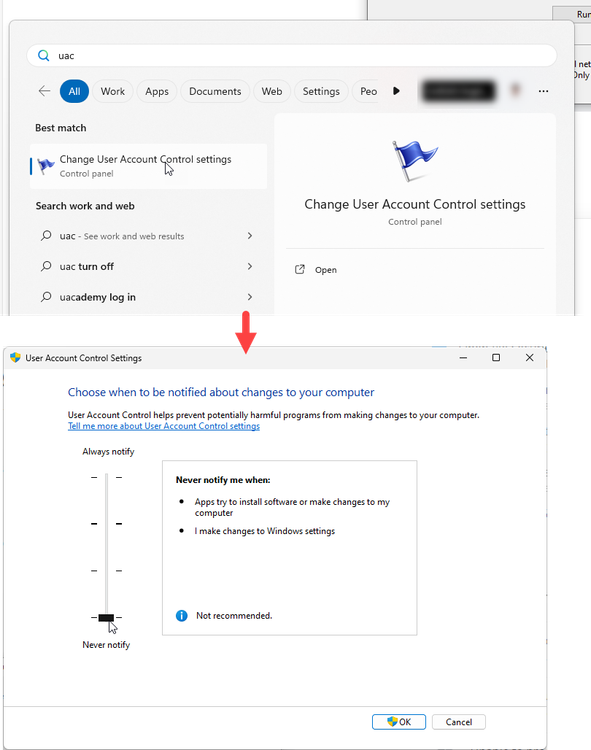Click the magnifier icon beside uac turn off
The width and height of the screenshot is (591, 750).
[46, 266]
